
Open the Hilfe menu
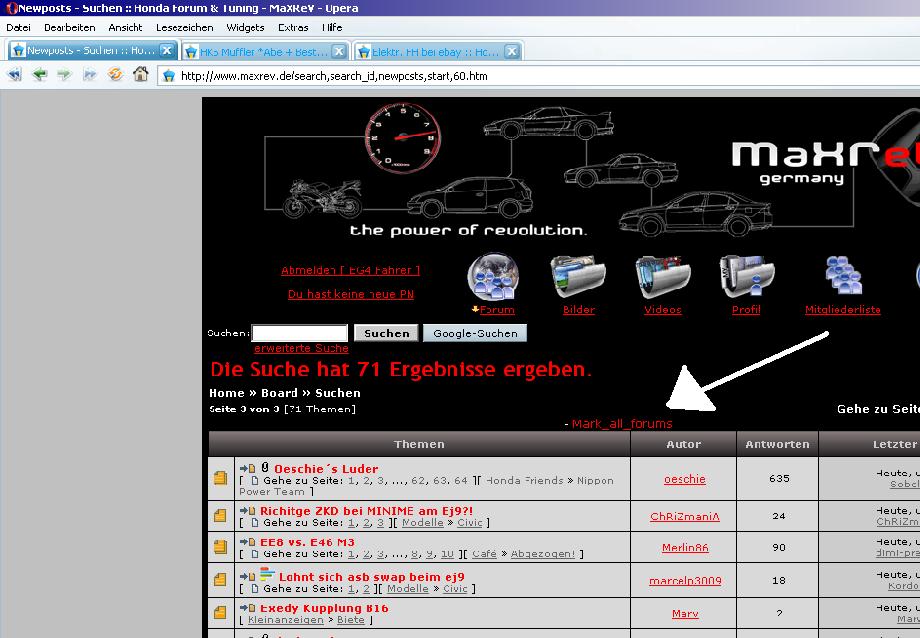tap(332, 27)
